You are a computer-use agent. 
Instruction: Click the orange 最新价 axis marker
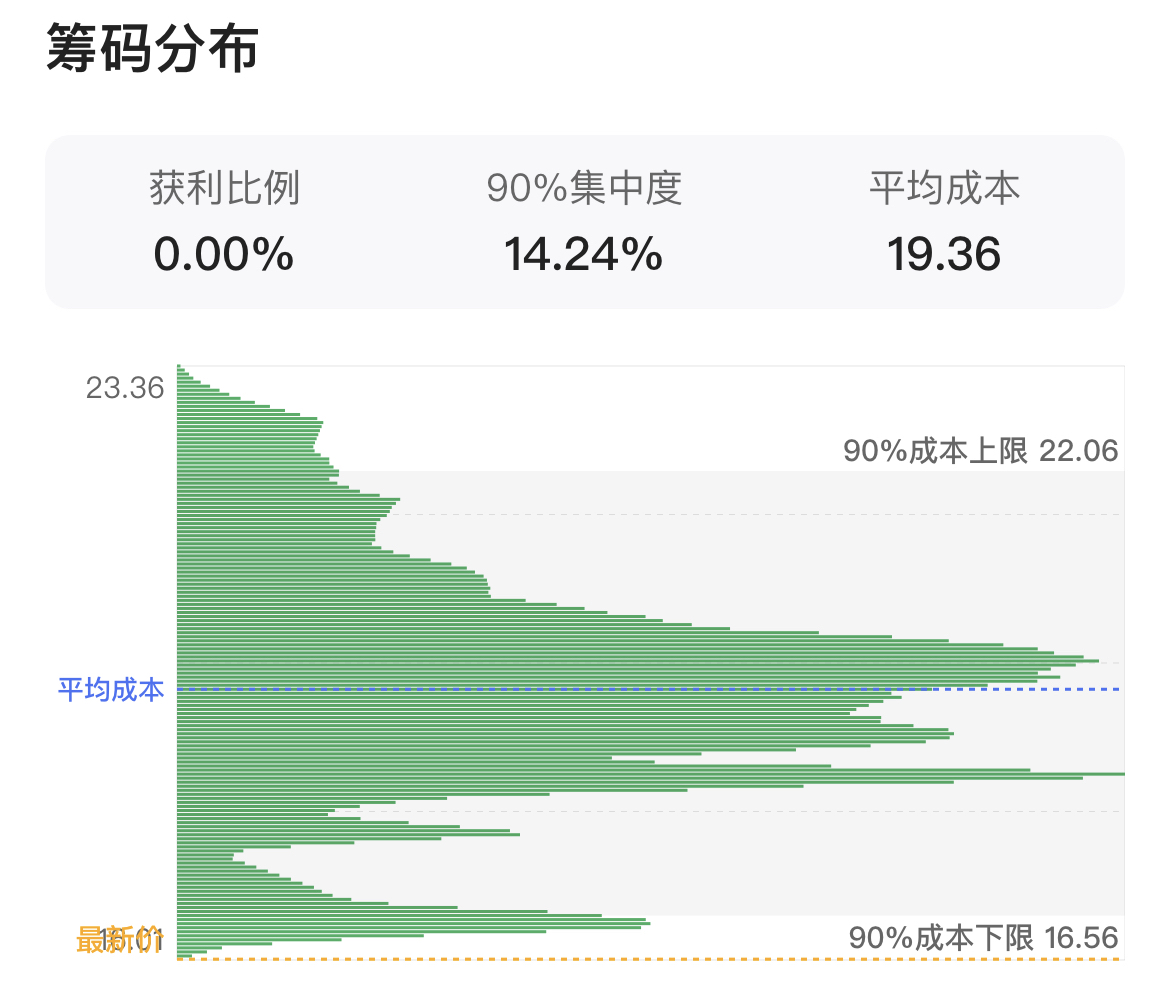[x=119, y=940]
